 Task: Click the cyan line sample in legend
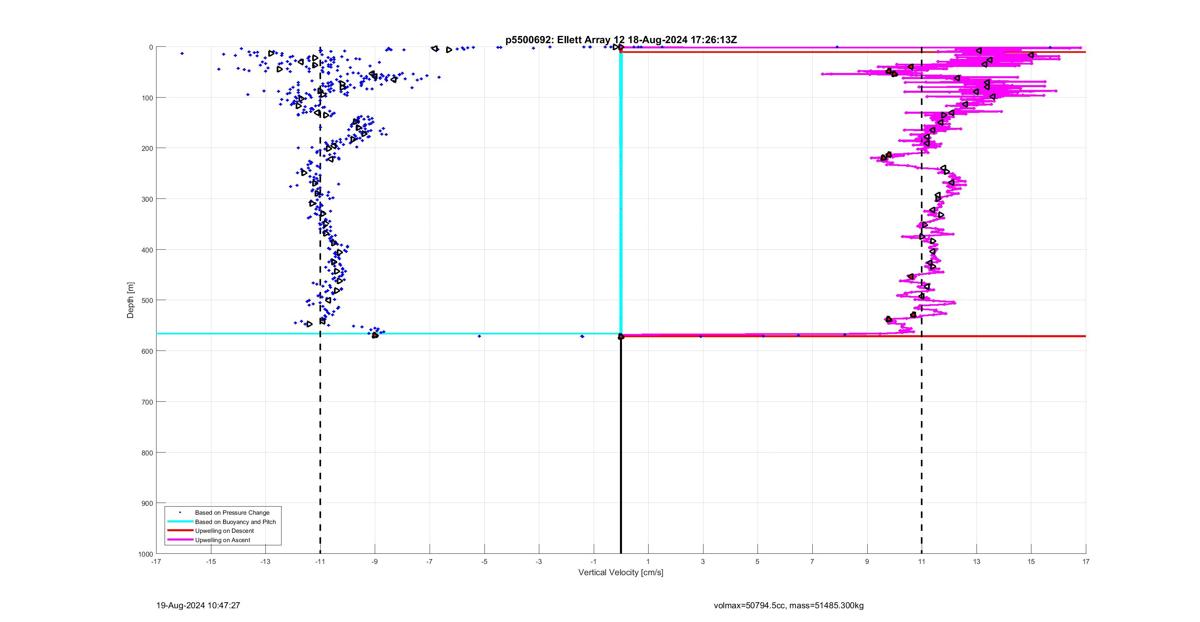pyautogui.click(x=180, y=522)
